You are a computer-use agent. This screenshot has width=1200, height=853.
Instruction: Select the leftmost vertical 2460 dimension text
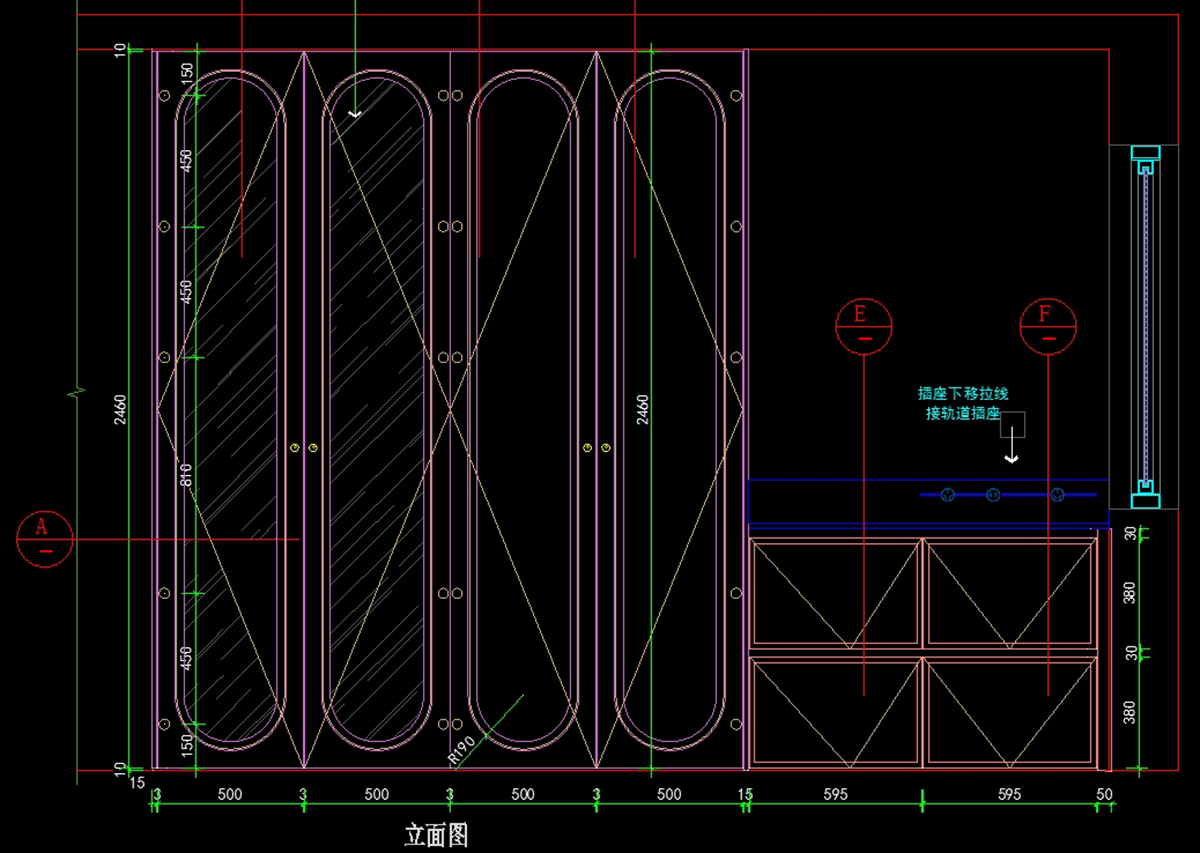tap(120, 409)
